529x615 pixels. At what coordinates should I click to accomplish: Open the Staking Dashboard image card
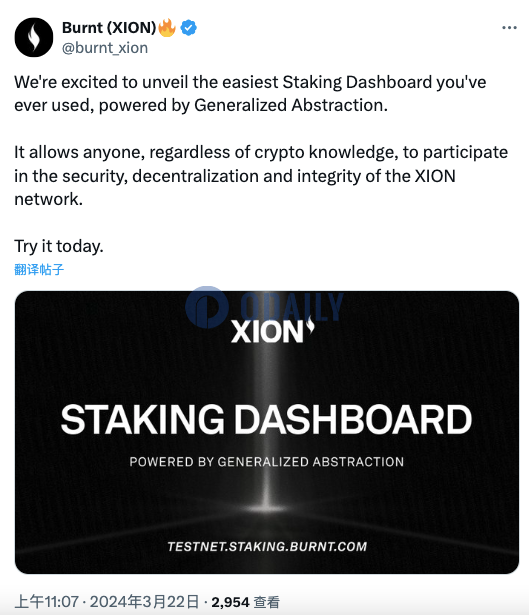click(x=267, y=432)
